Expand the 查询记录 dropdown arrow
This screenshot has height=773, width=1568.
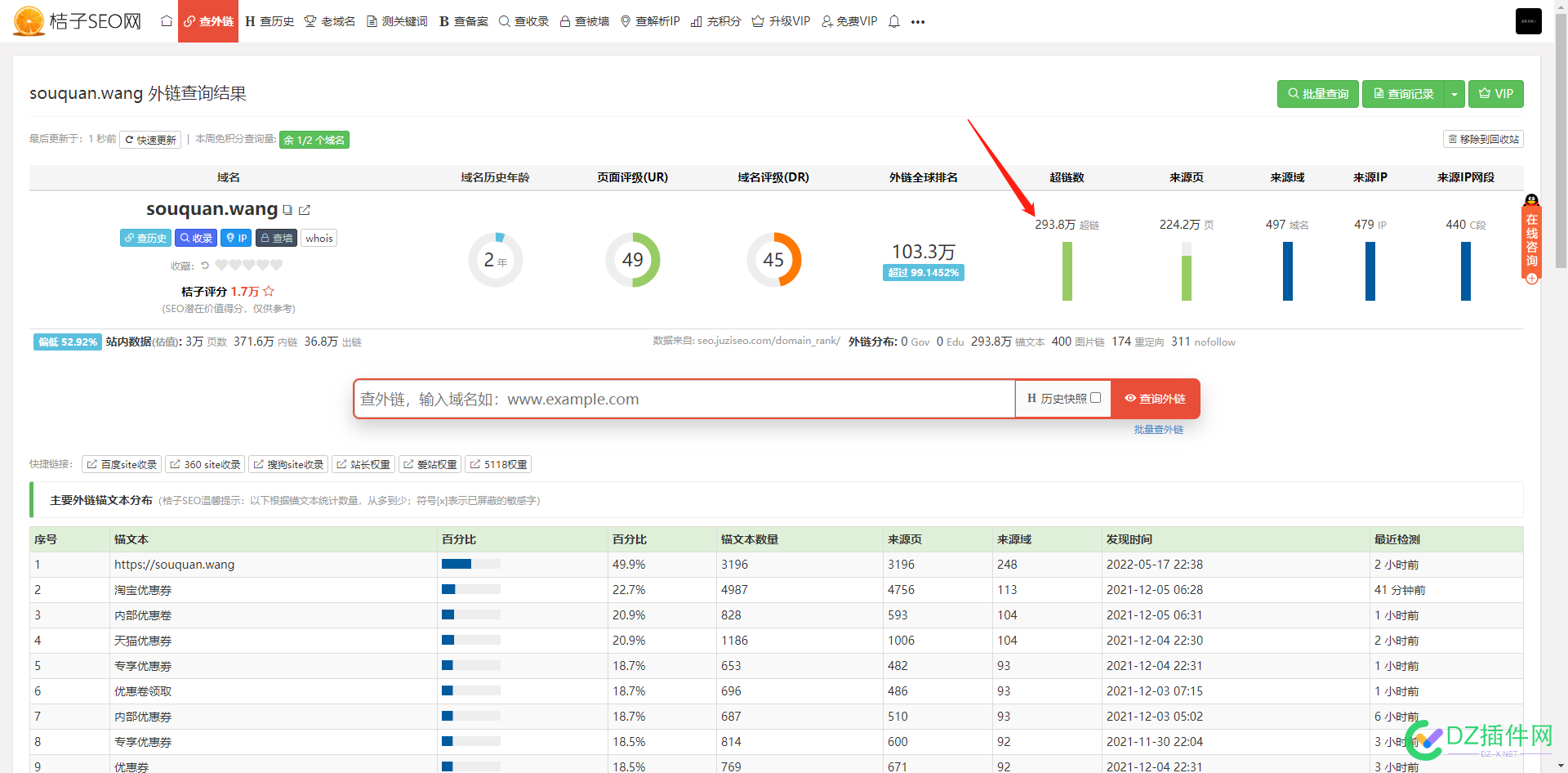tap(1454, 94)
